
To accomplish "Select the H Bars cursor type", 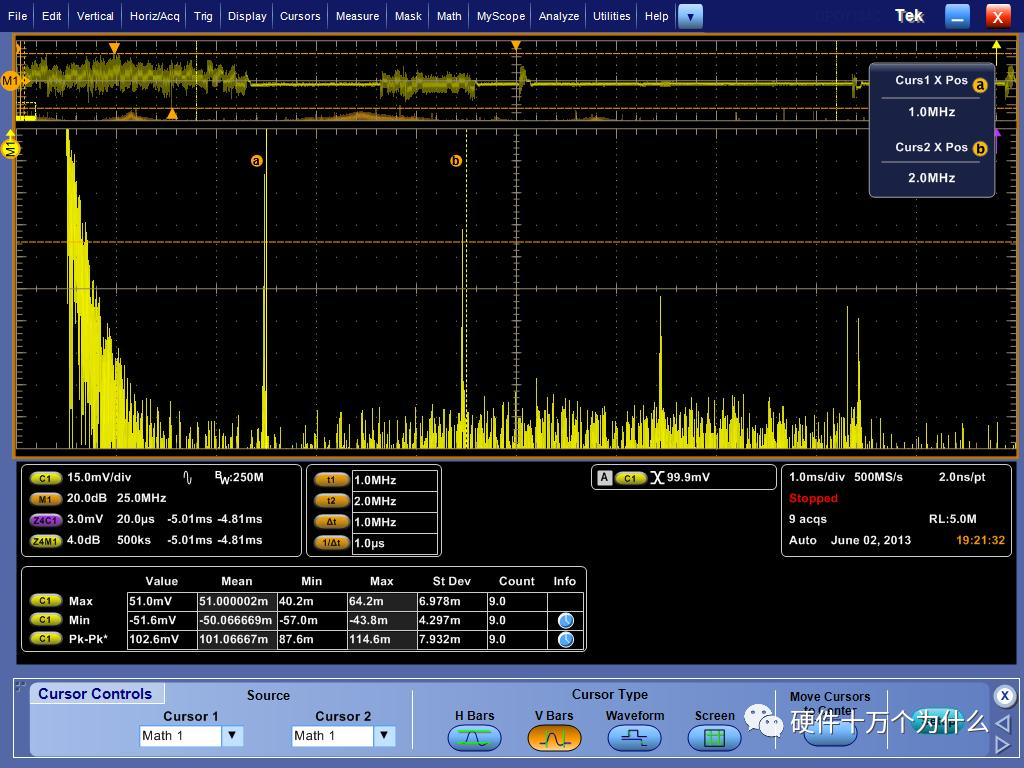I will click(x=474, y=738).
